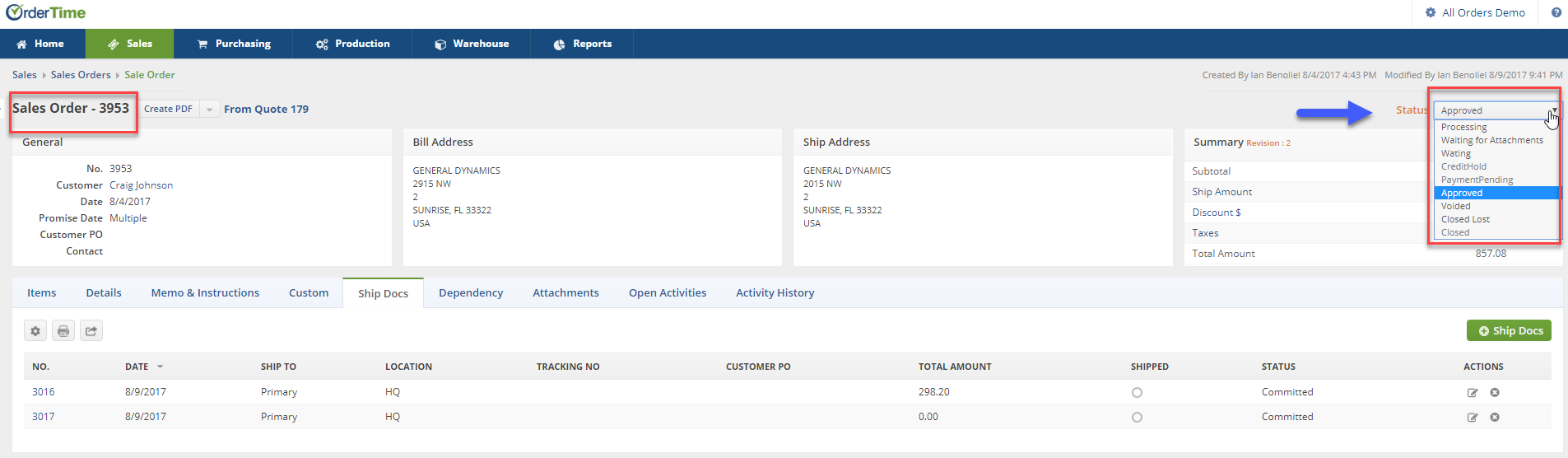Click the OrderTime logo
Image resolution: width=1568 pixels, height=458 pixels.
pyautogui.click(x=46, y=13)
